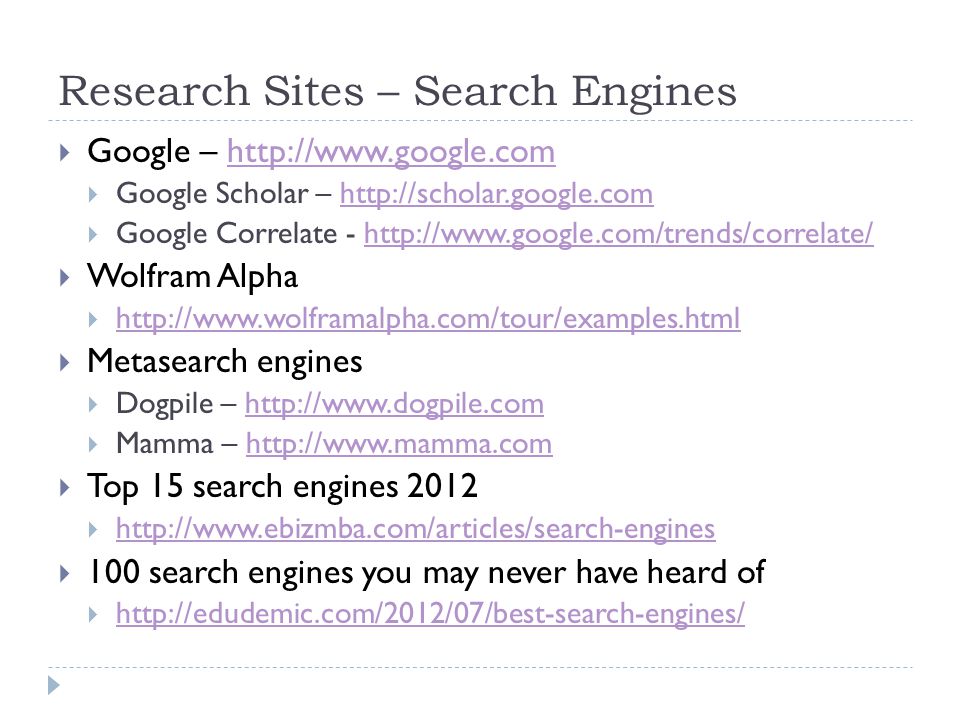Viewport: 960px width, 720px height.
Task: Open the http://www.google.com link
Action: [391, 152]
